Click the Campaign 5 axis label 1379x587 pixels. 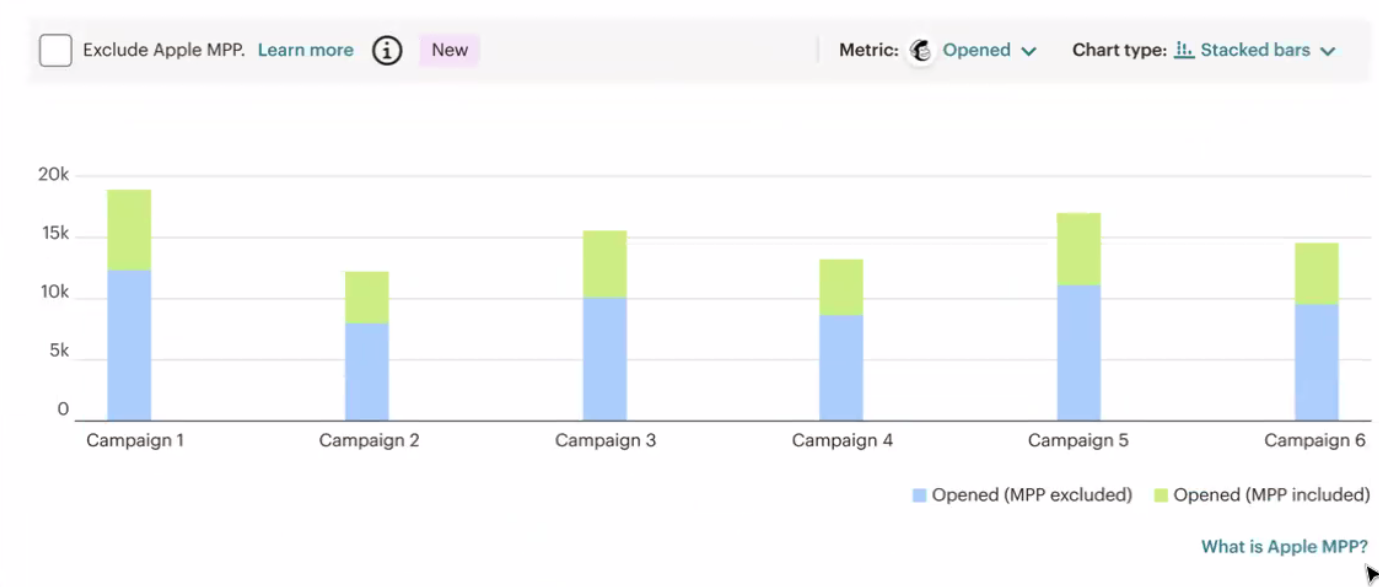[x=1078, y=441]
